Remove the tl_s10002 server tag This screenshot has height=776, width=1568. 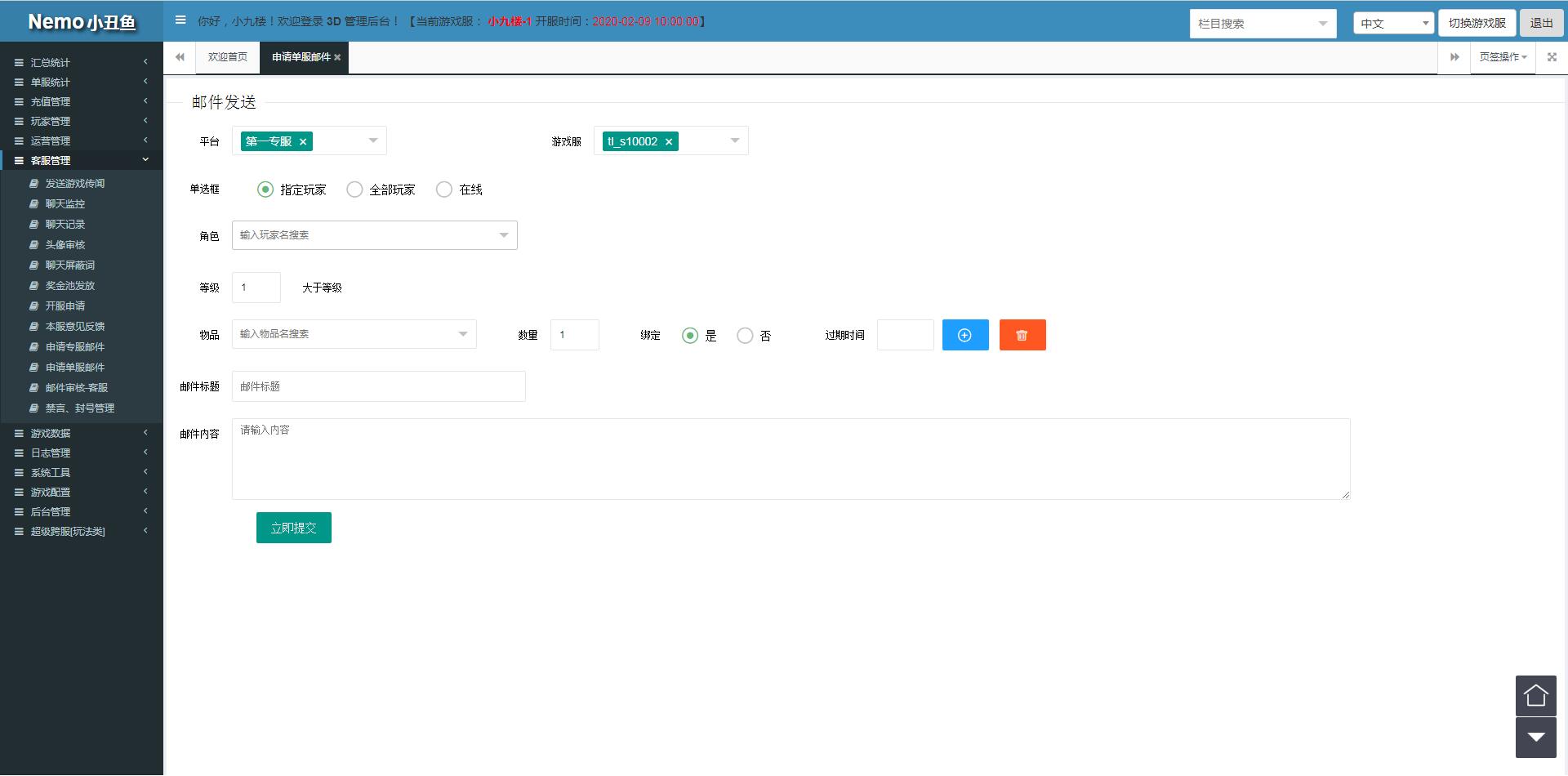click(x=669, y=142)
